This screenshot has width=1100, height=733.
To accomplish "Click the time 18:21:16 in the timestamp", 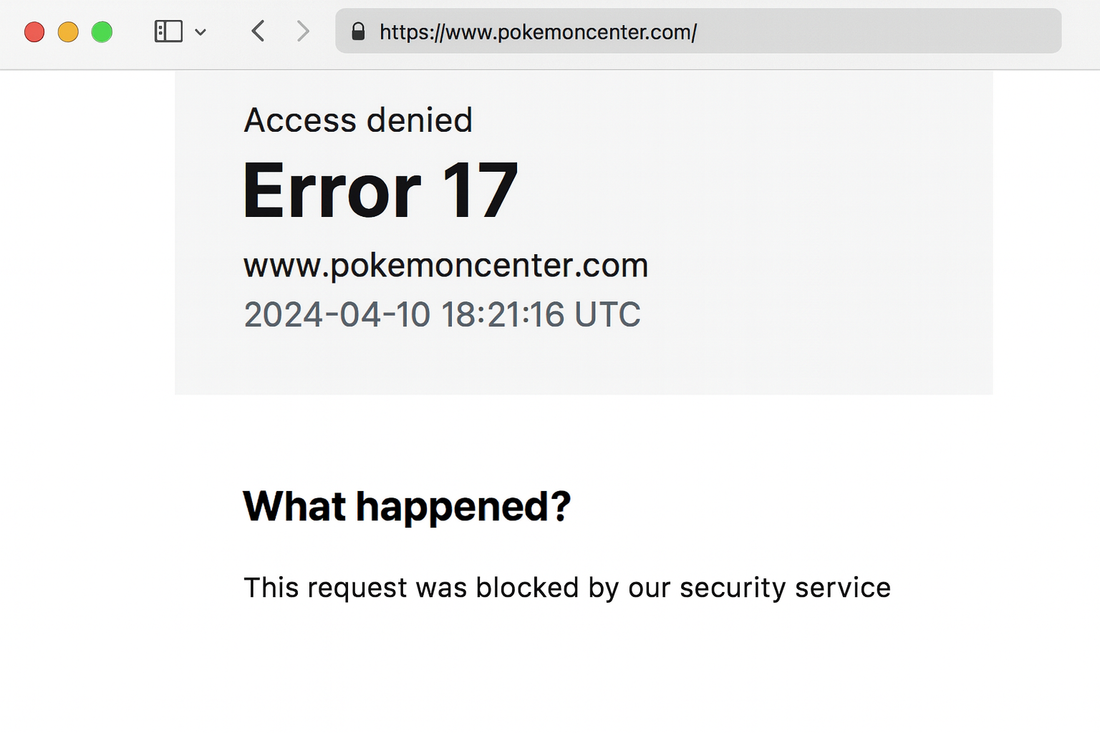I will click(x=502, y=315).
